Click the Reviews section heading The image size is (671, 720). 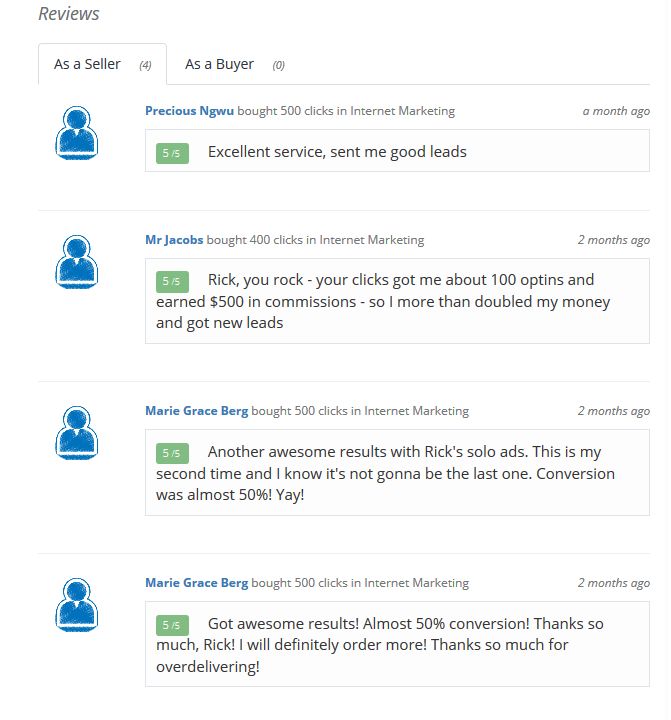click(69, 14)
